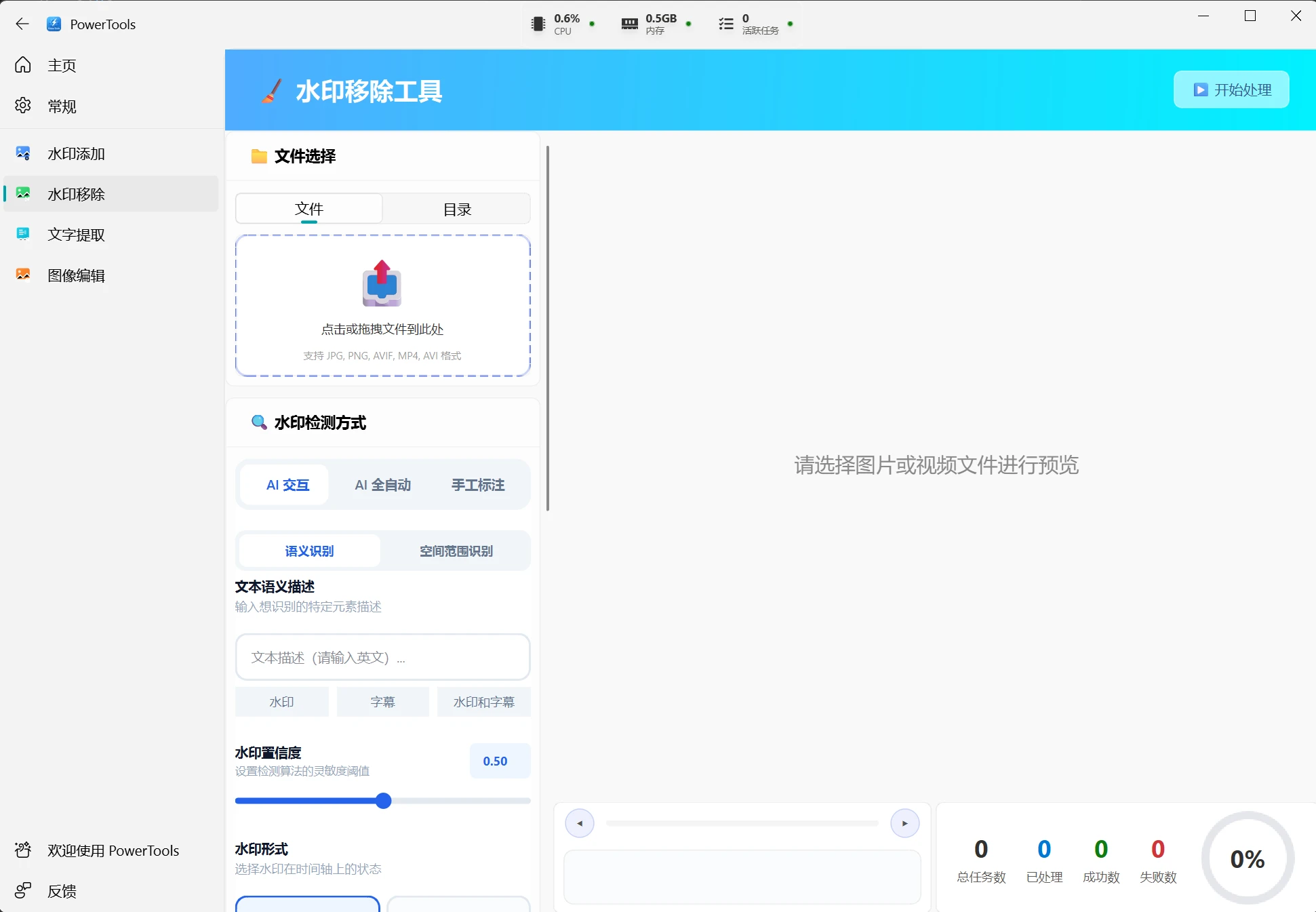Open 欢迎使用 PowerTools page
The width and height of the screenshot is (1316, 912).
[x=111, y=850]
